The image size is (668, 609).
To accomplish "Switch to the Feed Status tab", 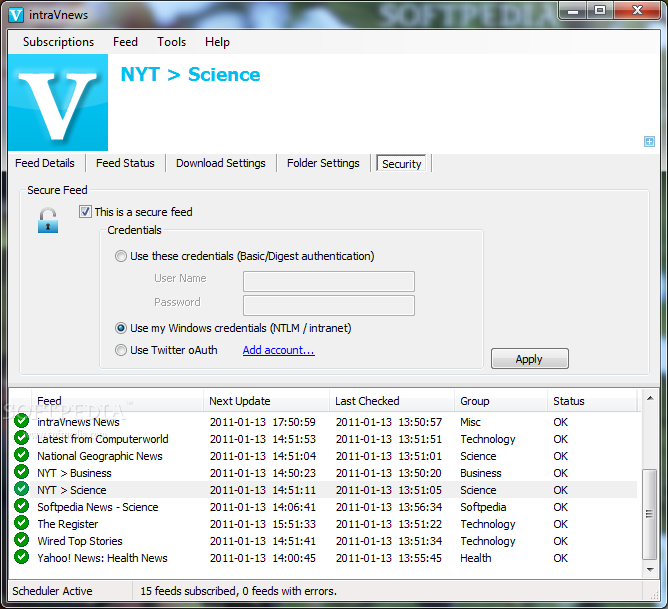I will pos(125,163).
